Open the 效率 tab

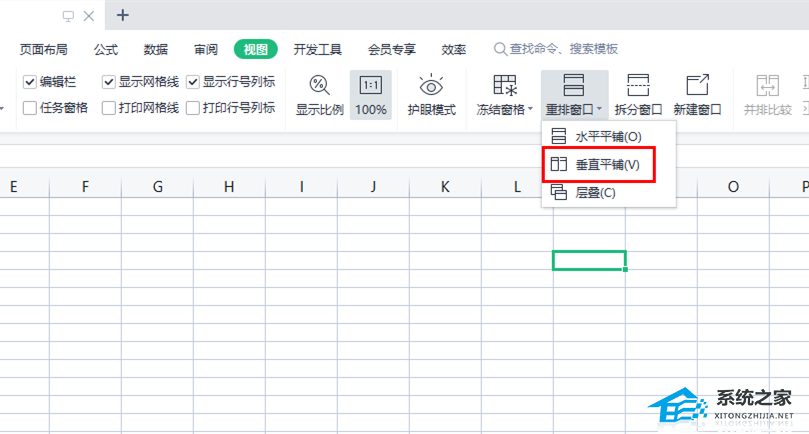tap(454, 50)
